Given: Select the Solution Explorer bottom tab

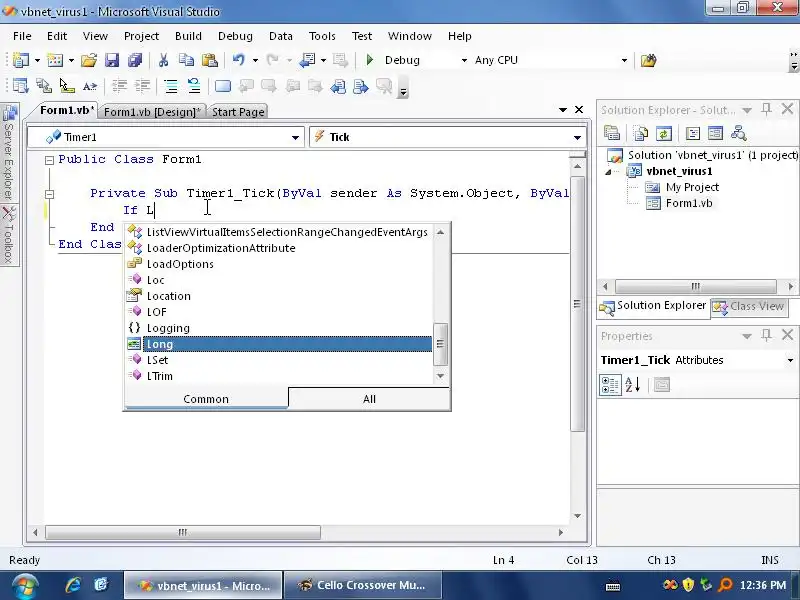Looking at the screenshot, I should point(654,306).
